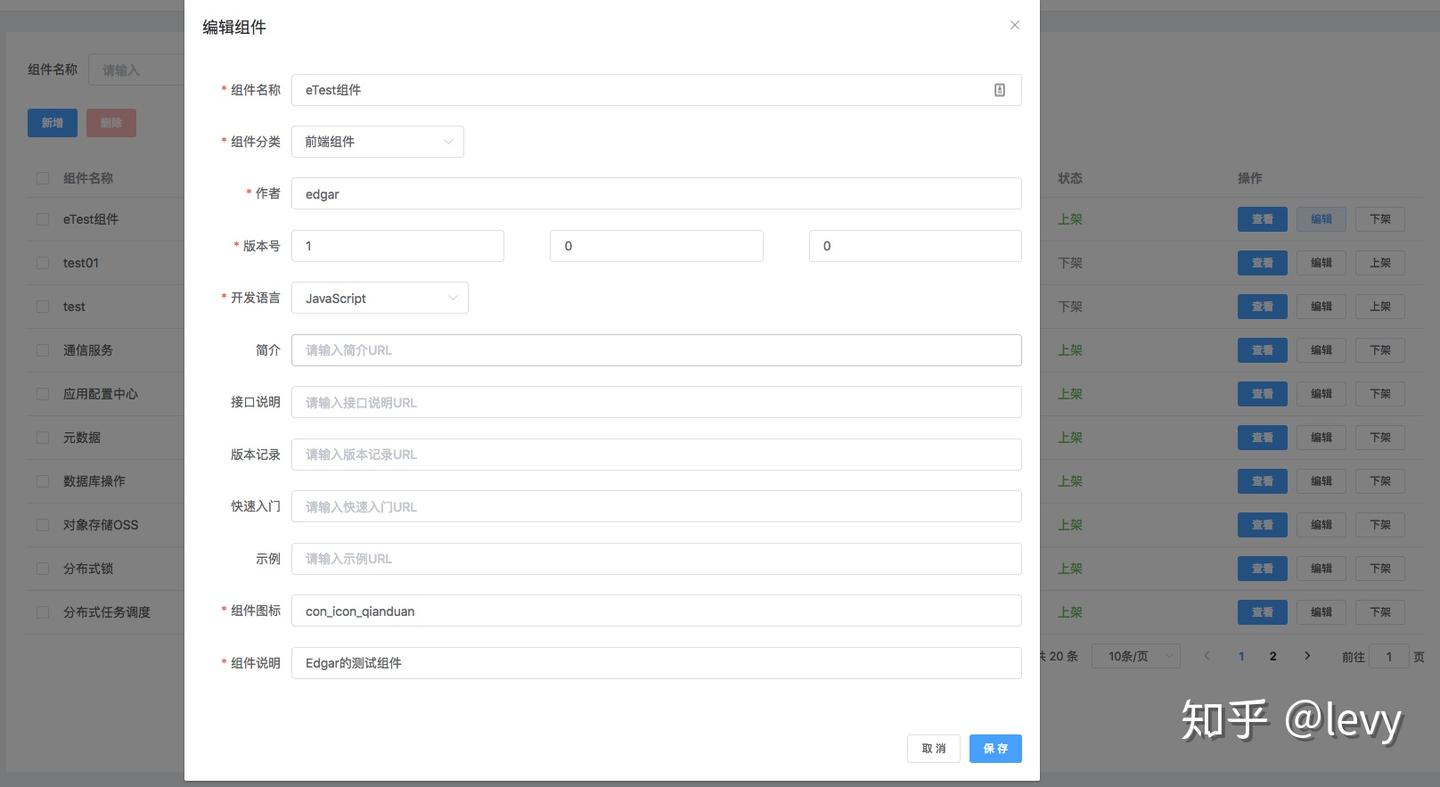Open the 10 items per page selector
Screen dimensions: 1440x787
1135,656
